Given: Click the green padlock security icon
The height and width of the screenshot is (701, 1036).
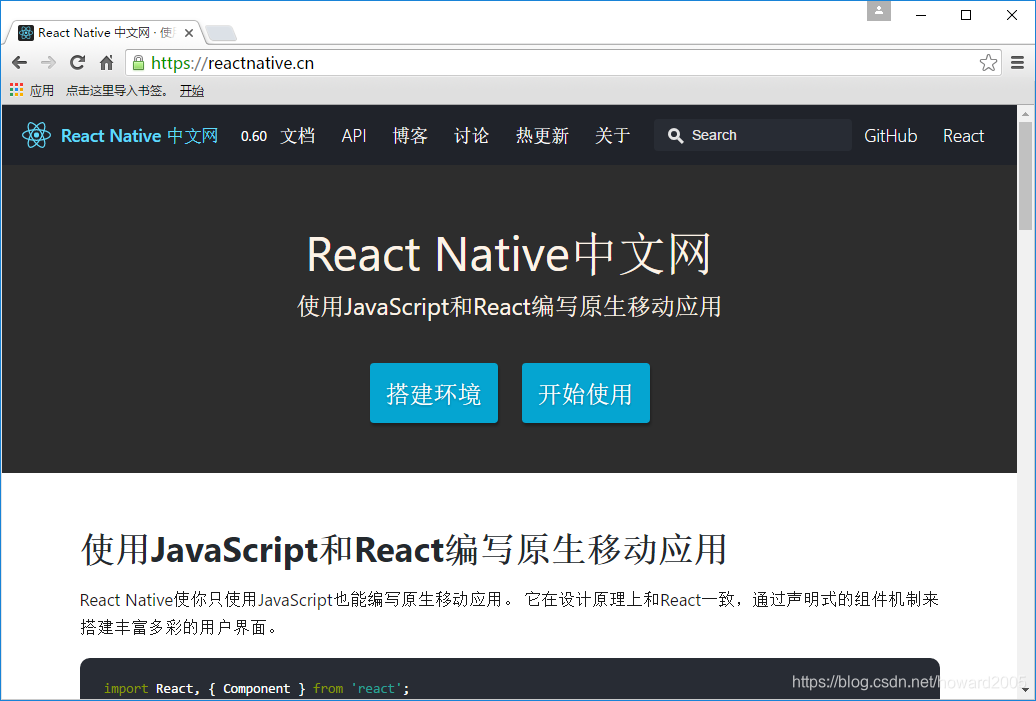Looking at the screenshot, I should pyautogui.click(x=138, y=63).
